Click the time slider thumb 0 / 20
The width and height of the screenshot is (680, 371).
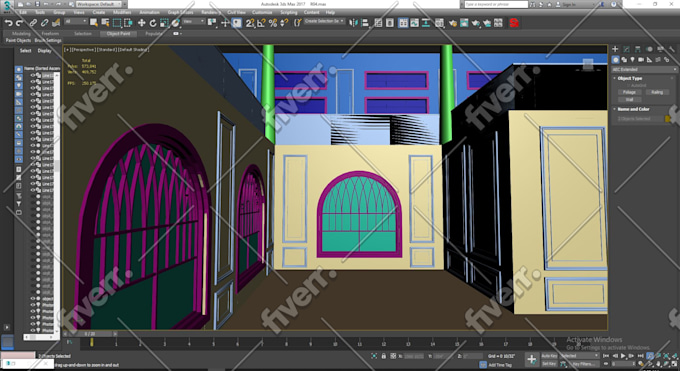coord(90,334)
